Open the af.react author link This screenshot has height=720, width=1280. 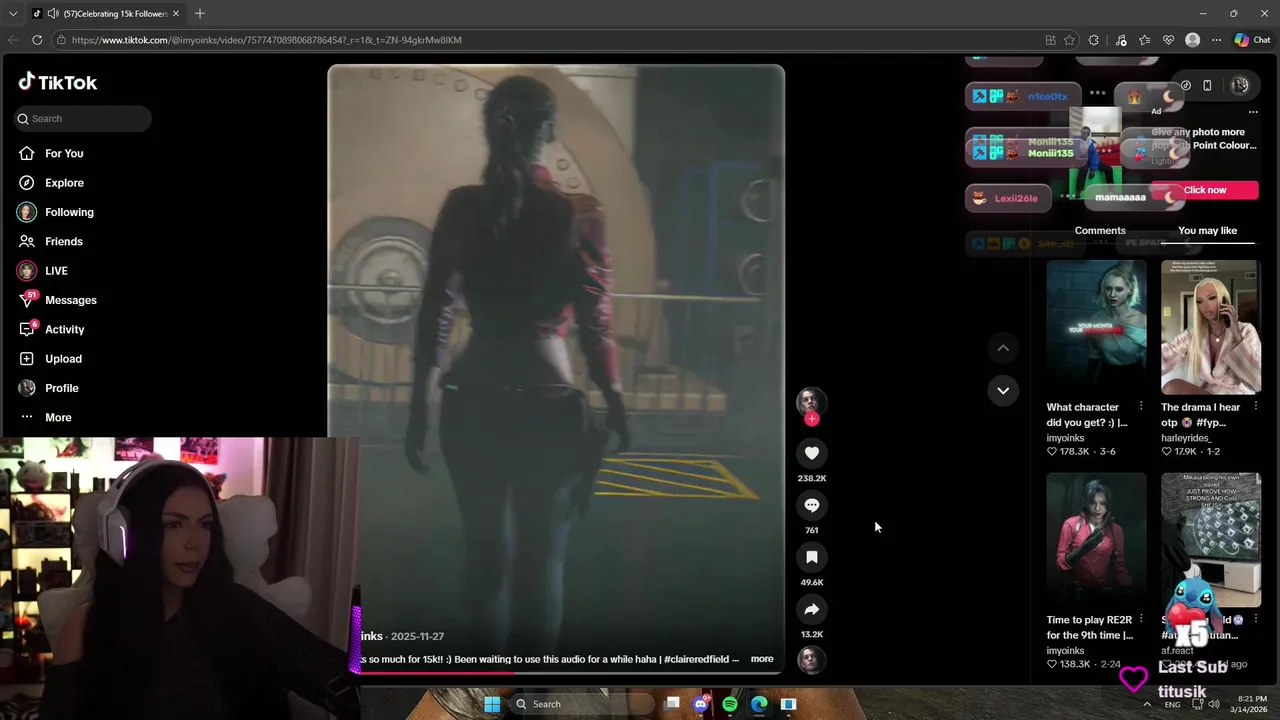pos(1177,651)
